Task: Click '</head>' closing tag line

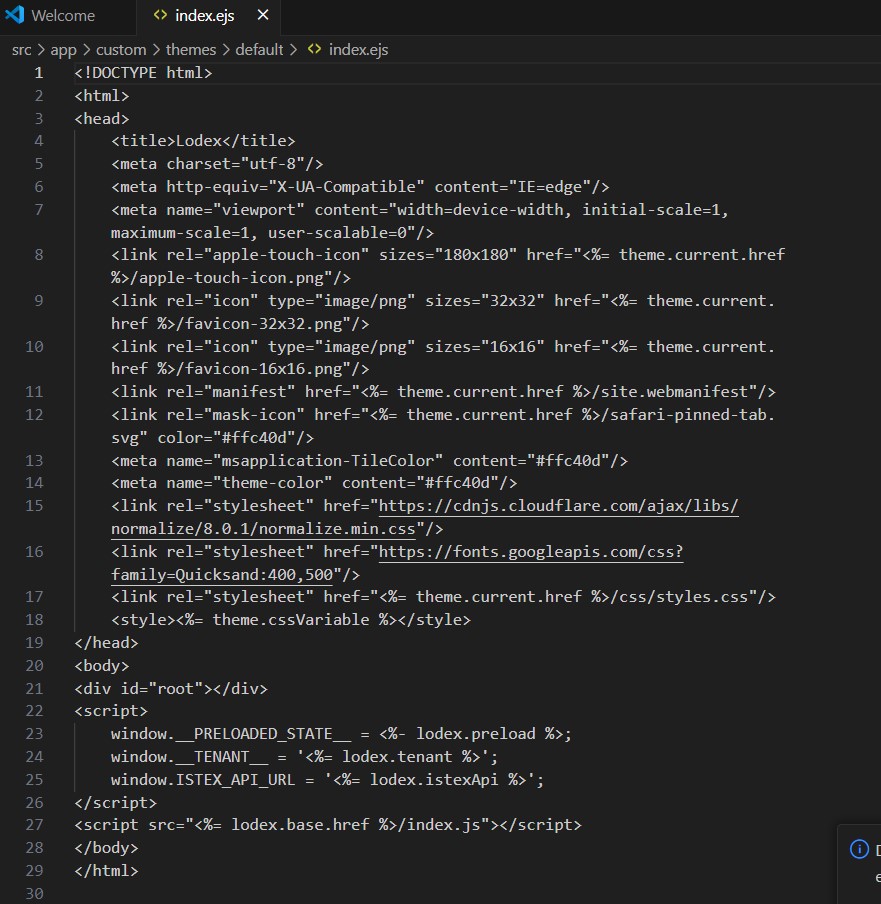Action: point(106,643)
